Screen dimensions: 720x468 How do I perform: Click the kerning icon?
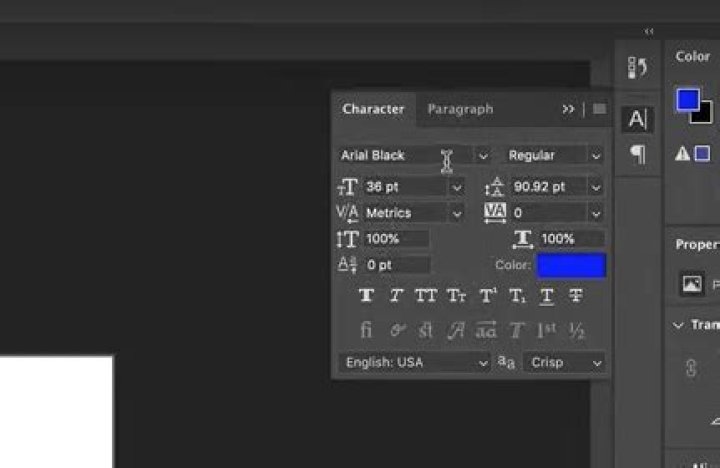pos(347,213)
